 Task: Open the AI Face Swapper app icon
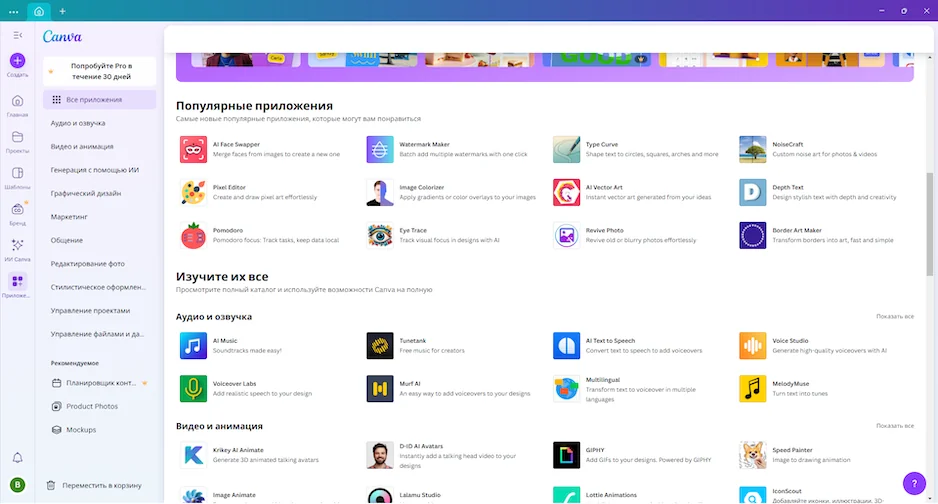point(193,149)
